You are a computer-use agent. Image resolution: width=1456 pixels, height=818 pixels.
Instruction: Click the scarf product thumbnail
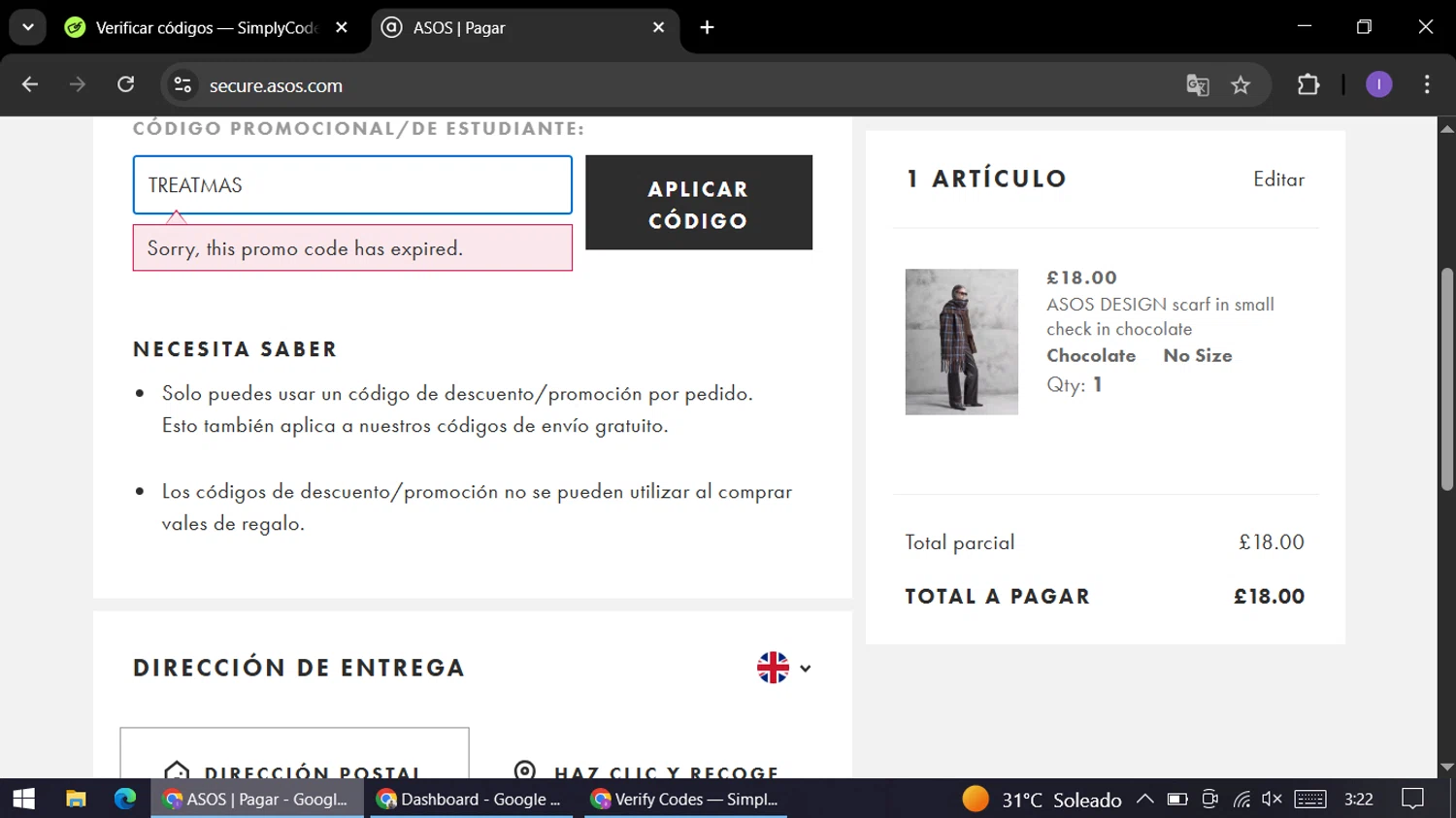click(962, 342)
